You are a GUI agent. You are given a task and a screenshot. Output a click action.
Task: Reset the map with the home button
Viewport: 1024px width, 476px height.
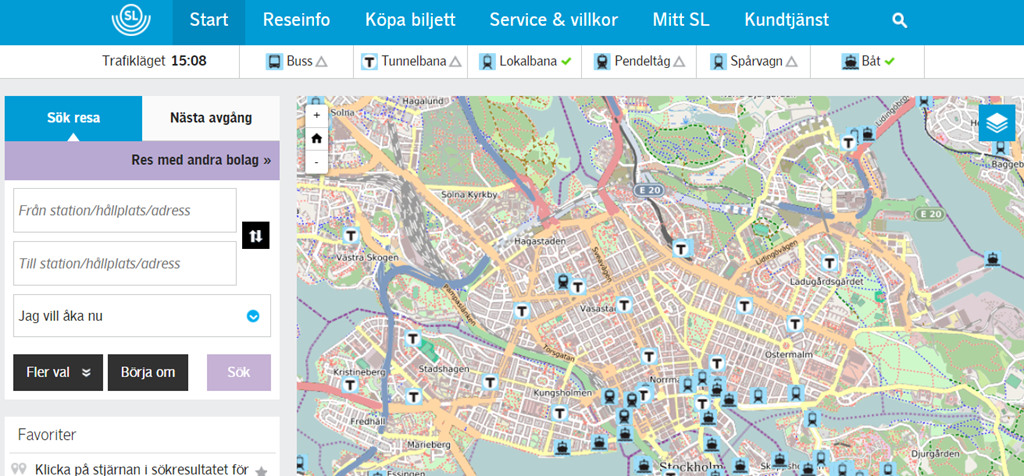(317, 138)
